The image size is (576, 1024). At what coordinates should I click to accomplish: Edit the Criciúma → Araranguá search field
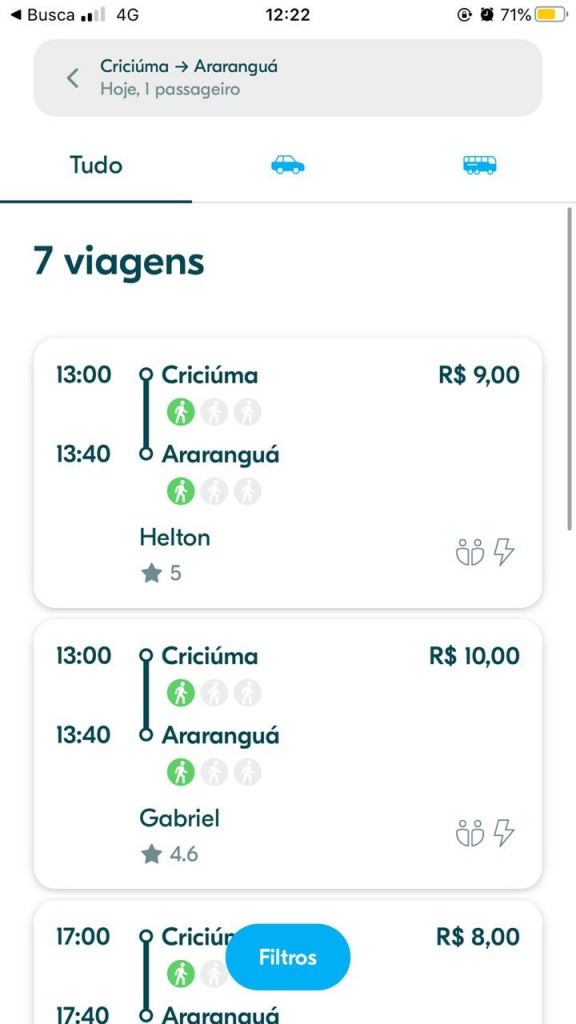(x=288, y=78)
